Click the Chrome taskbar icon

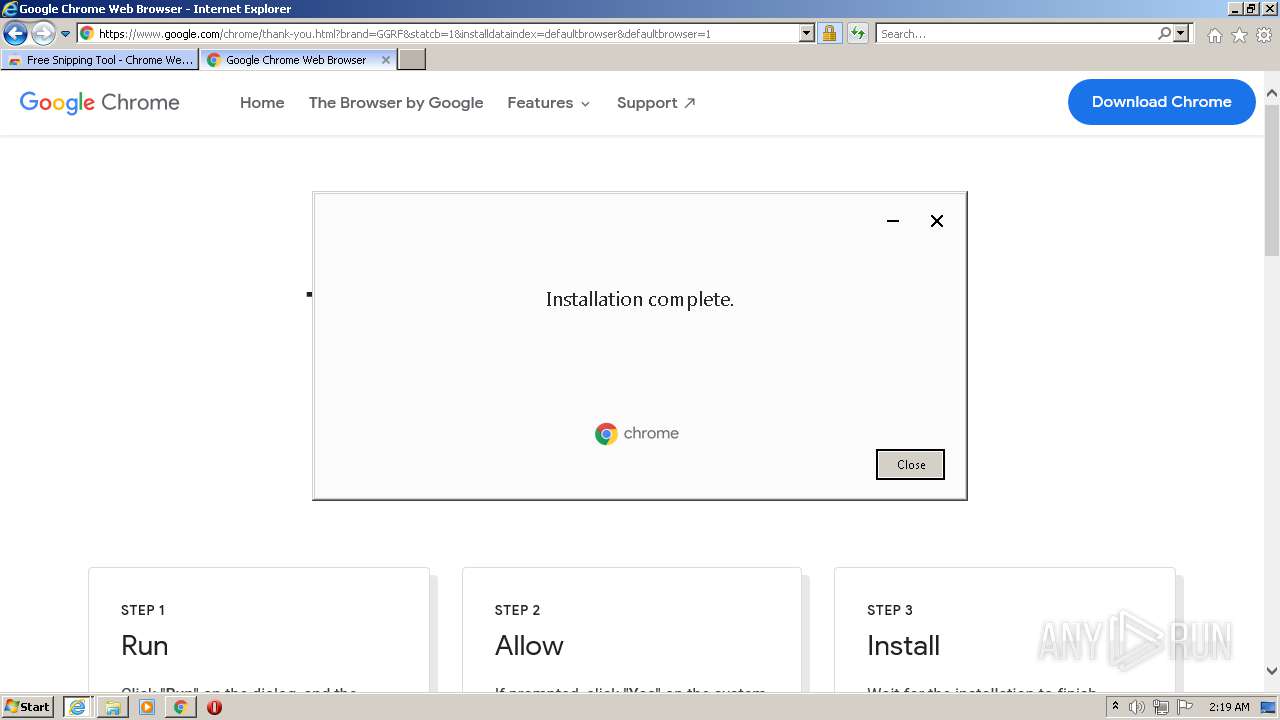click(180, 707)
